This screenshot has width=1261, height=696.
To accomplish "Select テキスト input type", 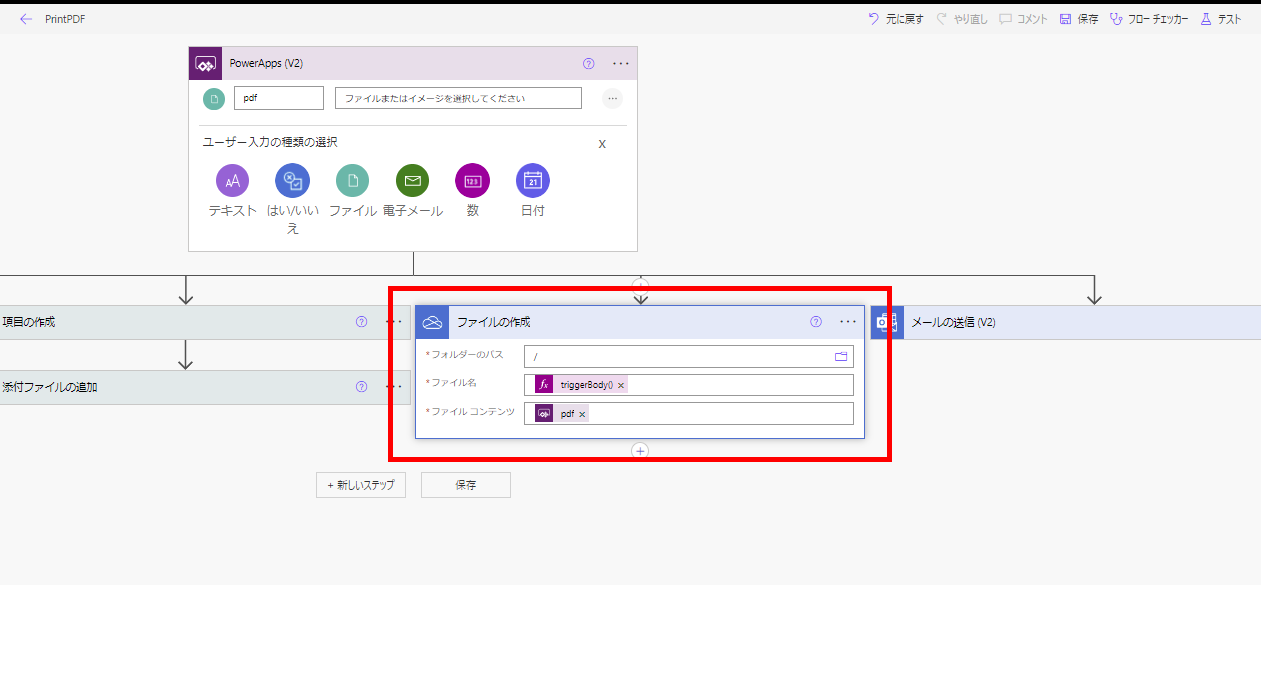I will tap(232, 191).
